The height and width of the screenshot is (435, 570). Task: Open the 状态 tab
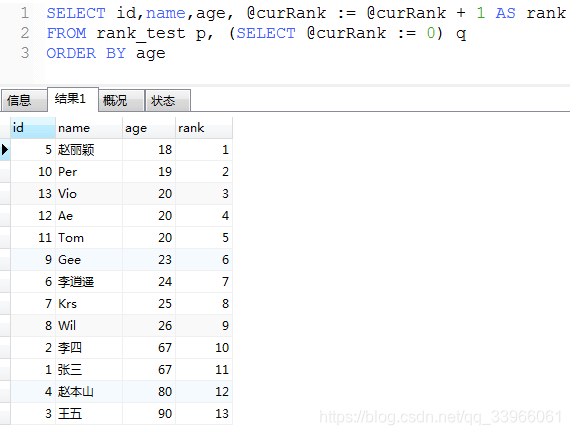click(168, 100)
